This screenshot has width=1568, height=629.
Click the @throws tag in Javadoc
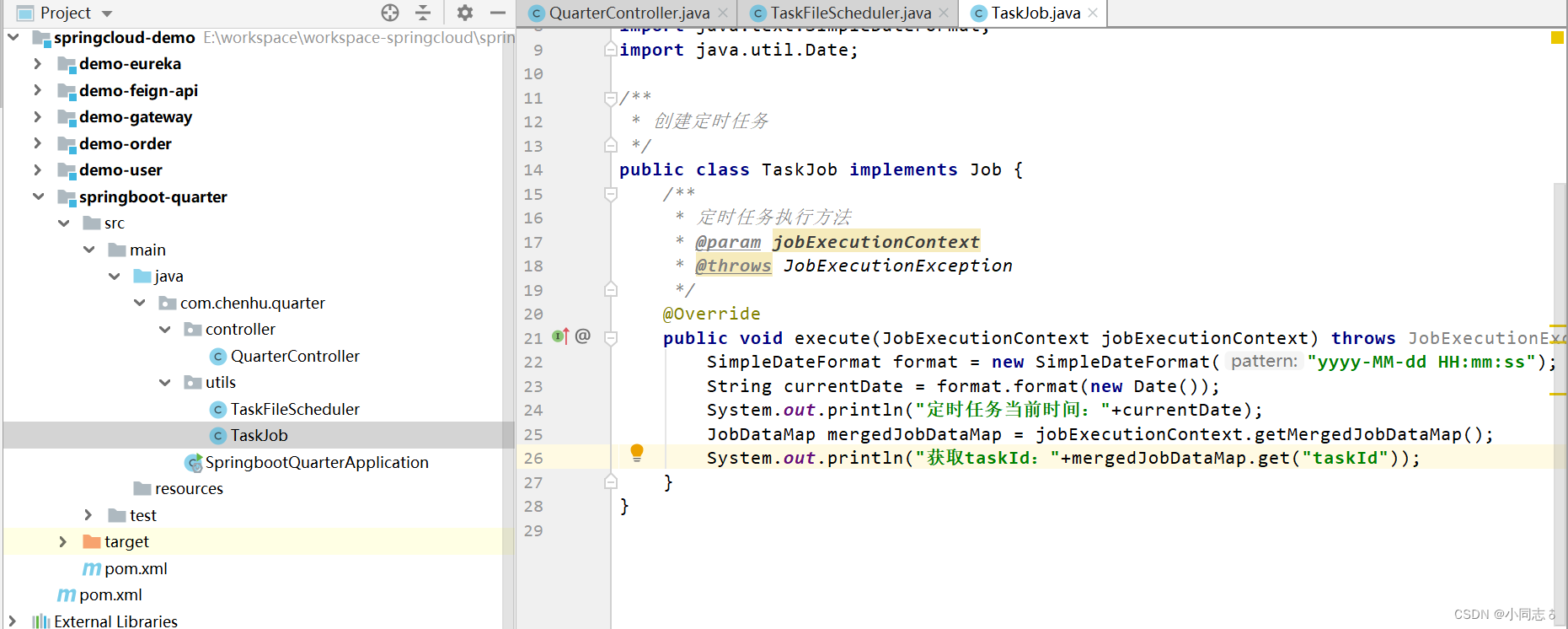click(733, 266)
